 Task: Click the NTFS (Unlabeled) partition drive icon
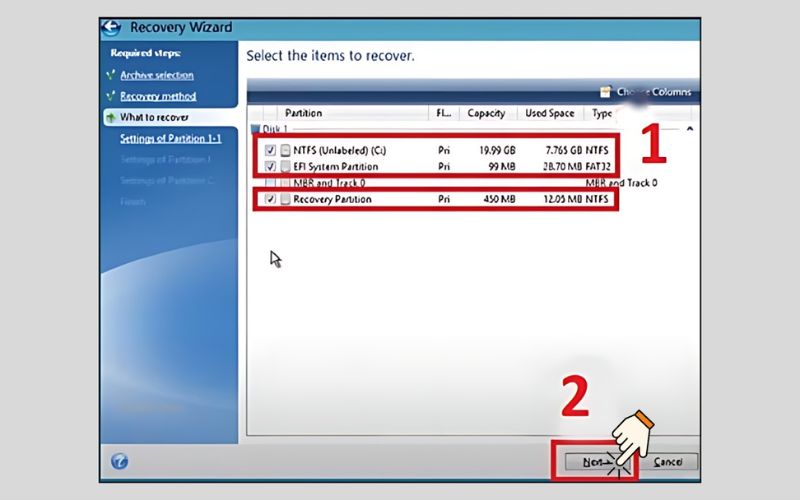(285, 150)
